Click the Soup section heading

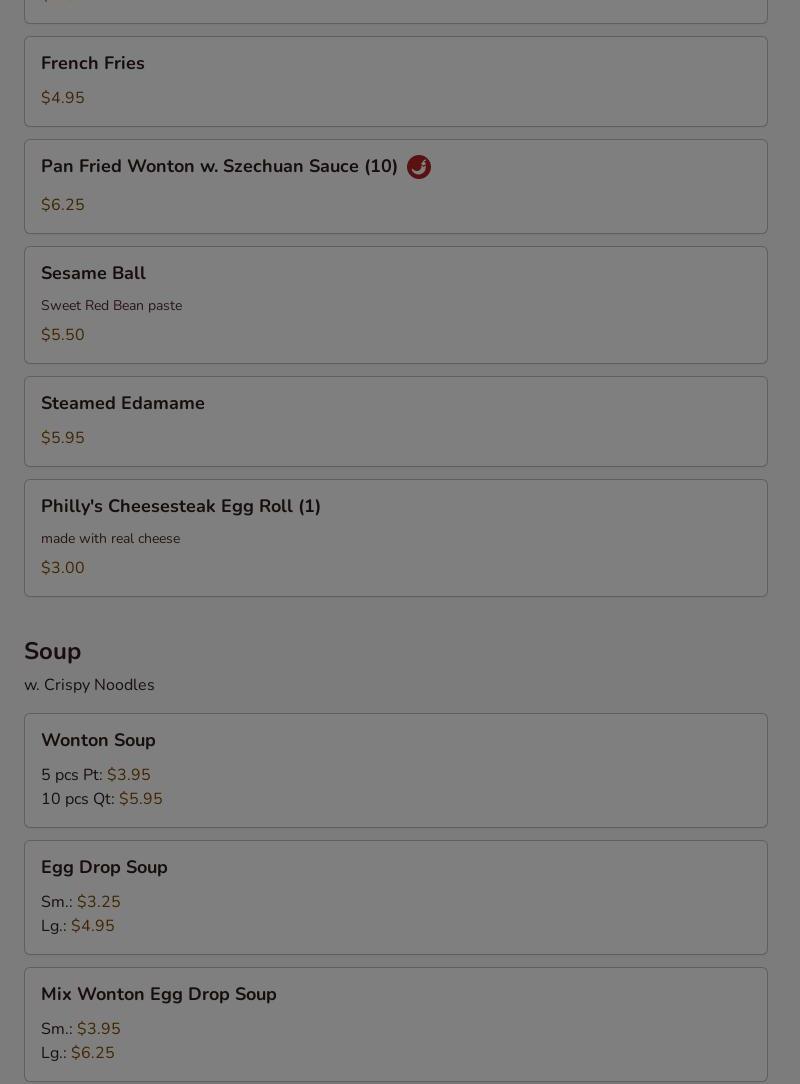pyautogui.click(x=53, y=651)
